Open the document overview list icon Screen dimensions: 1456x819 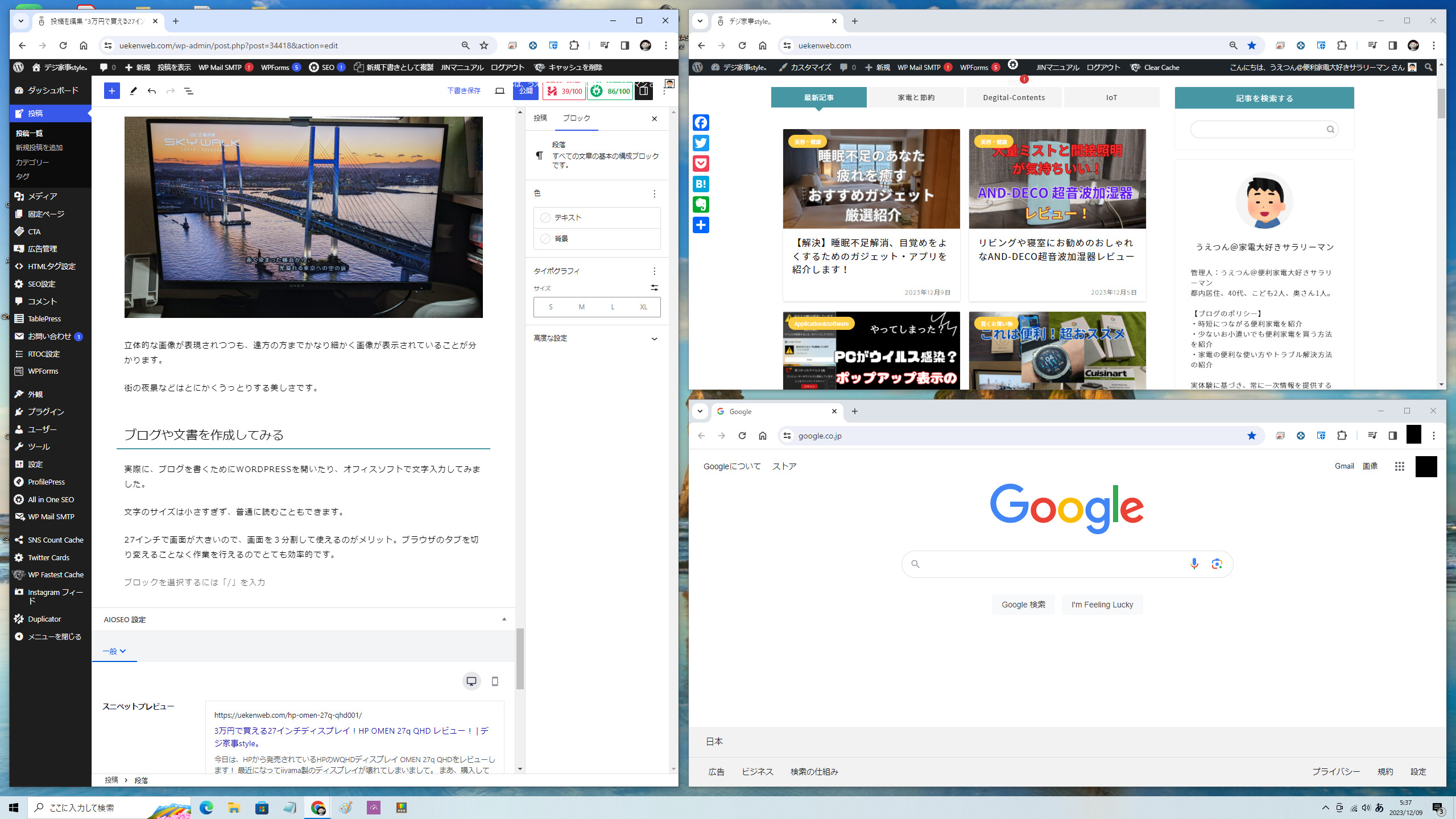pos(189,91)
